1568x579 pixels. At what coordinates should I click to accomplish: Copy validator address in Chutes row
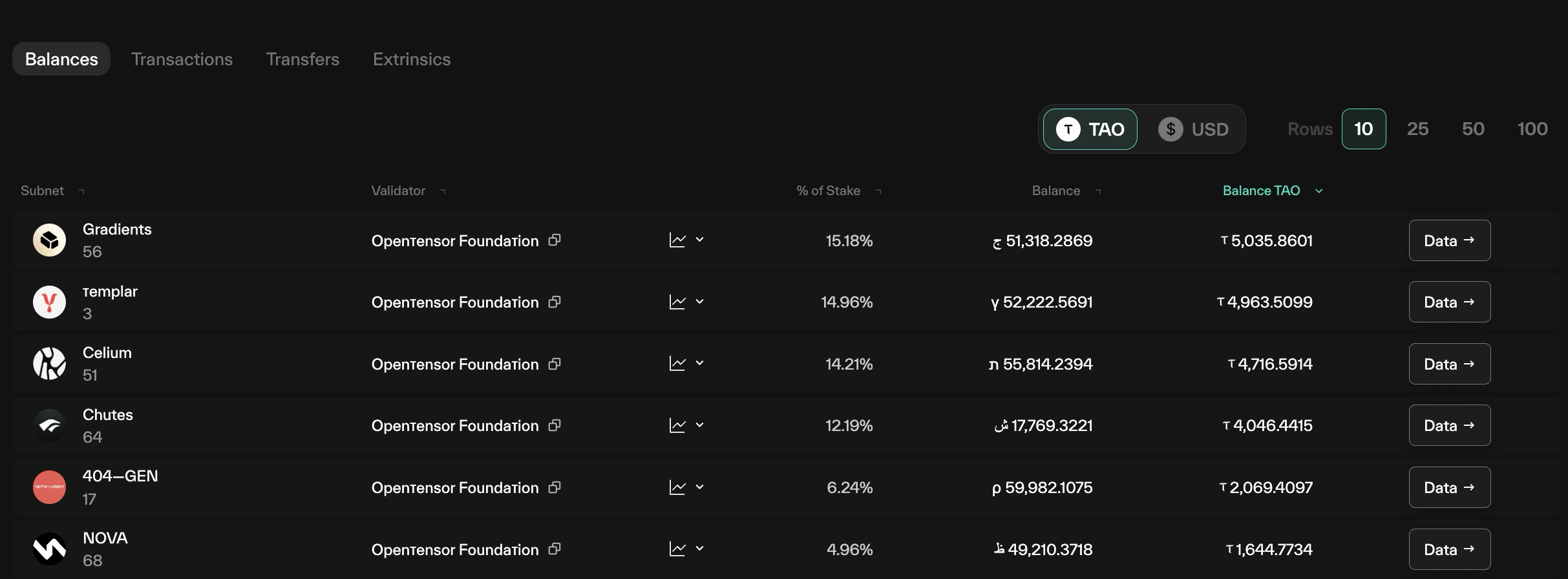(x=555, y=425)
